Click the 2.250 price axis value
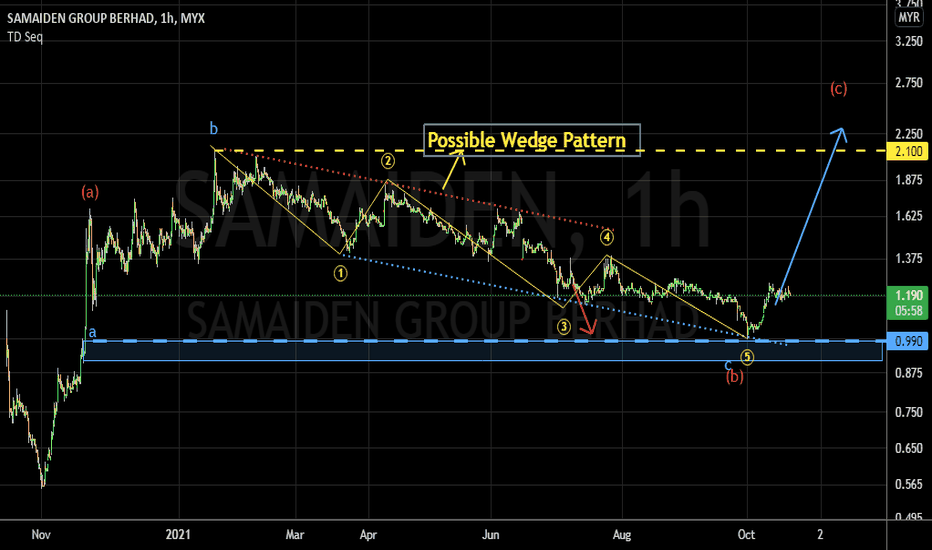932x550 pixels. tap(909, 134)
